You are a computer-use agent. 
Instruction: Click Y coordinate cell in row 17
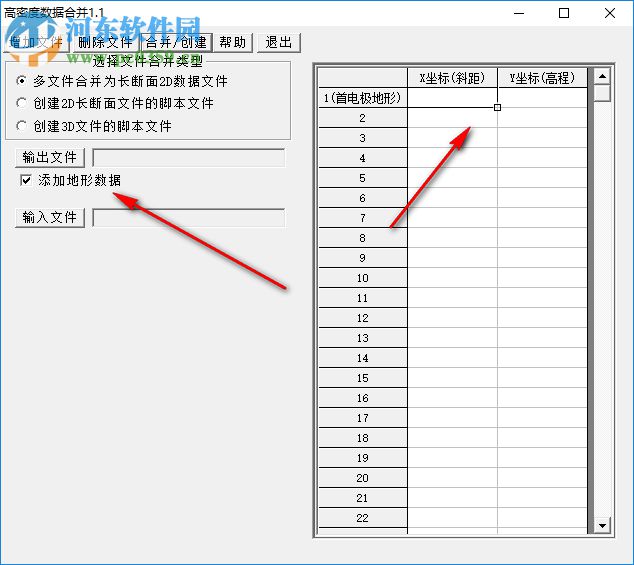543,418
